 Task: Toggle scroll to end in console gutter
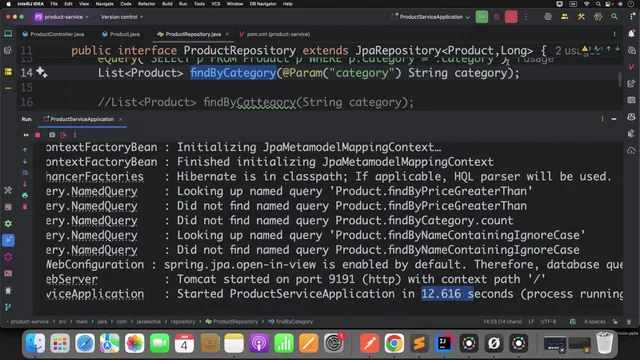pos(25,184)
